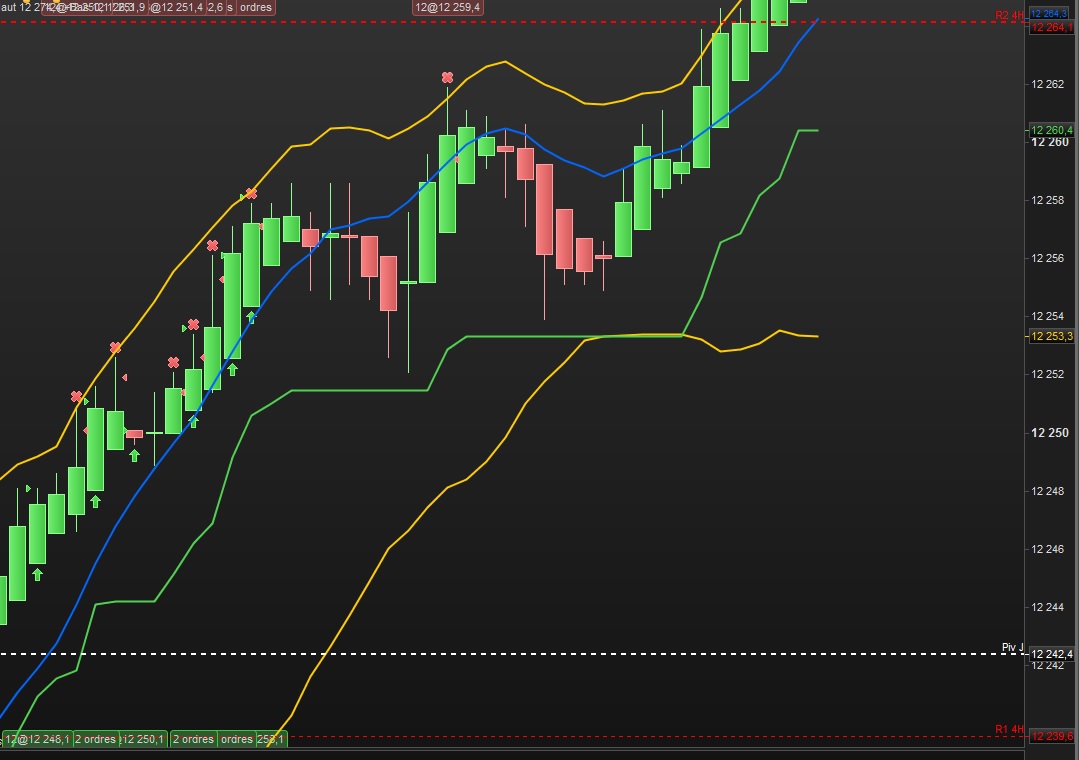This screenshot has height=760, width=1079.
Task: Select the green up-arrow signal below the first candles
Action: click(x=37, y=573)
